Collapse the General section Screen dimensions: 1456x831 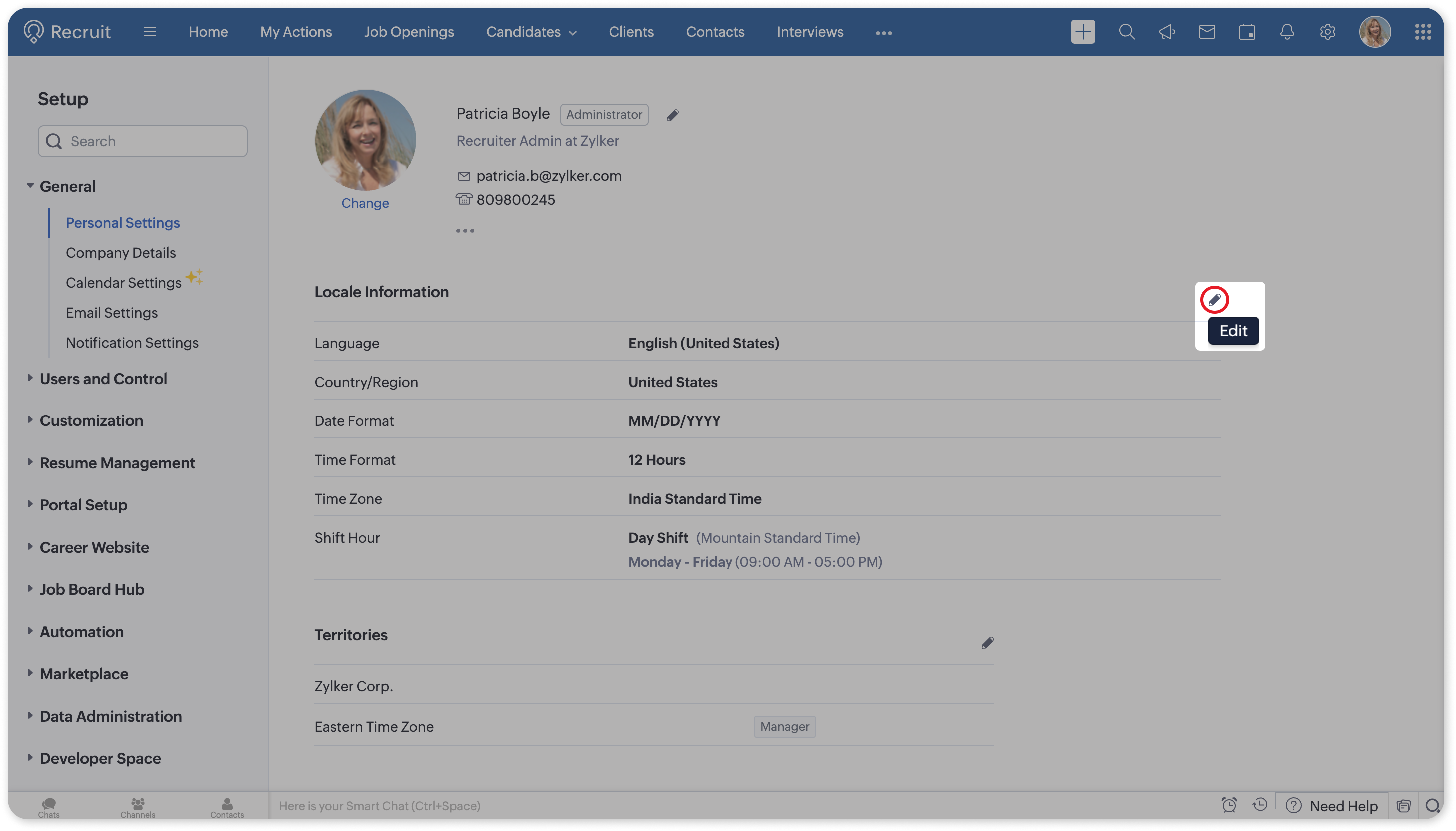pos(67,187)
